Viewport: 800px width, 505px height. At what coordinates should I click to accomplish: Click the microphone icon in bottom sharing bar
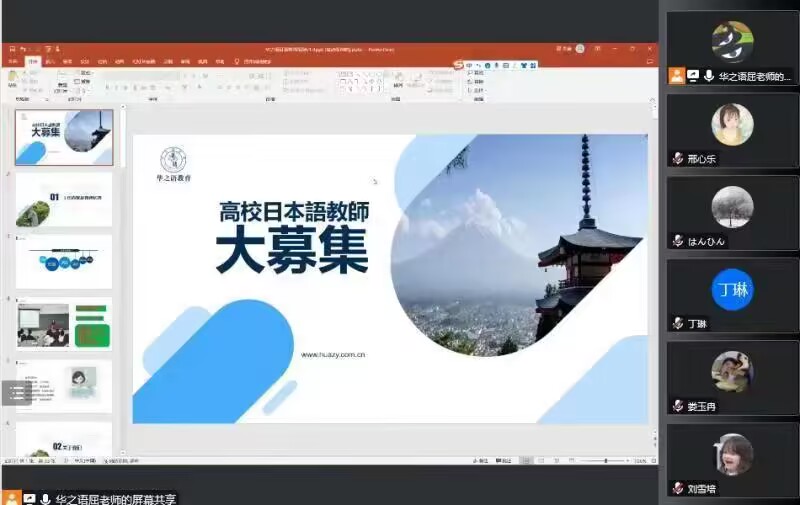click(x=45, y=498)
